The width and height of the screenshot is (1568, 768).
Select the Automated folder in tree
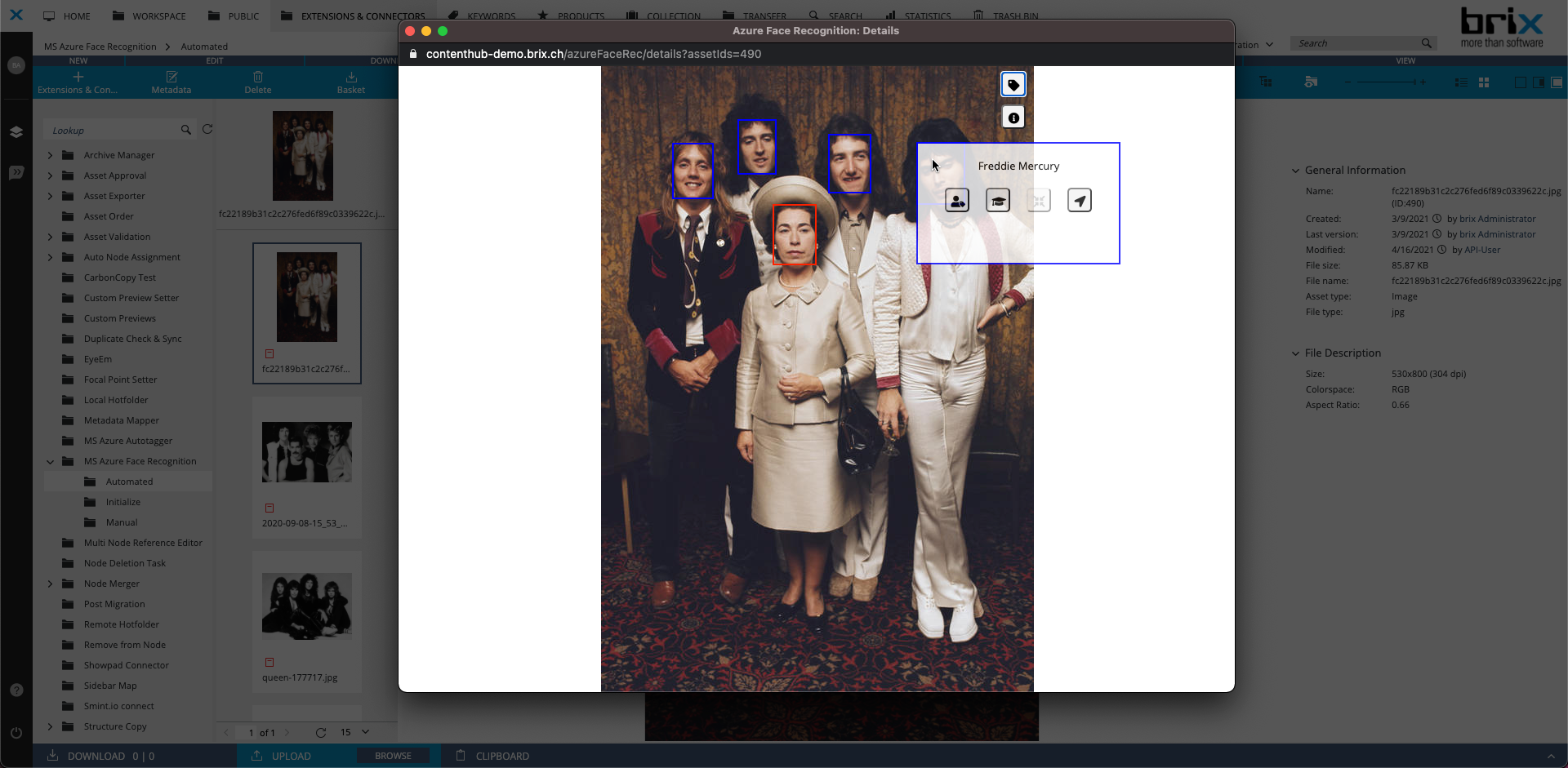[x=129, y=482]
